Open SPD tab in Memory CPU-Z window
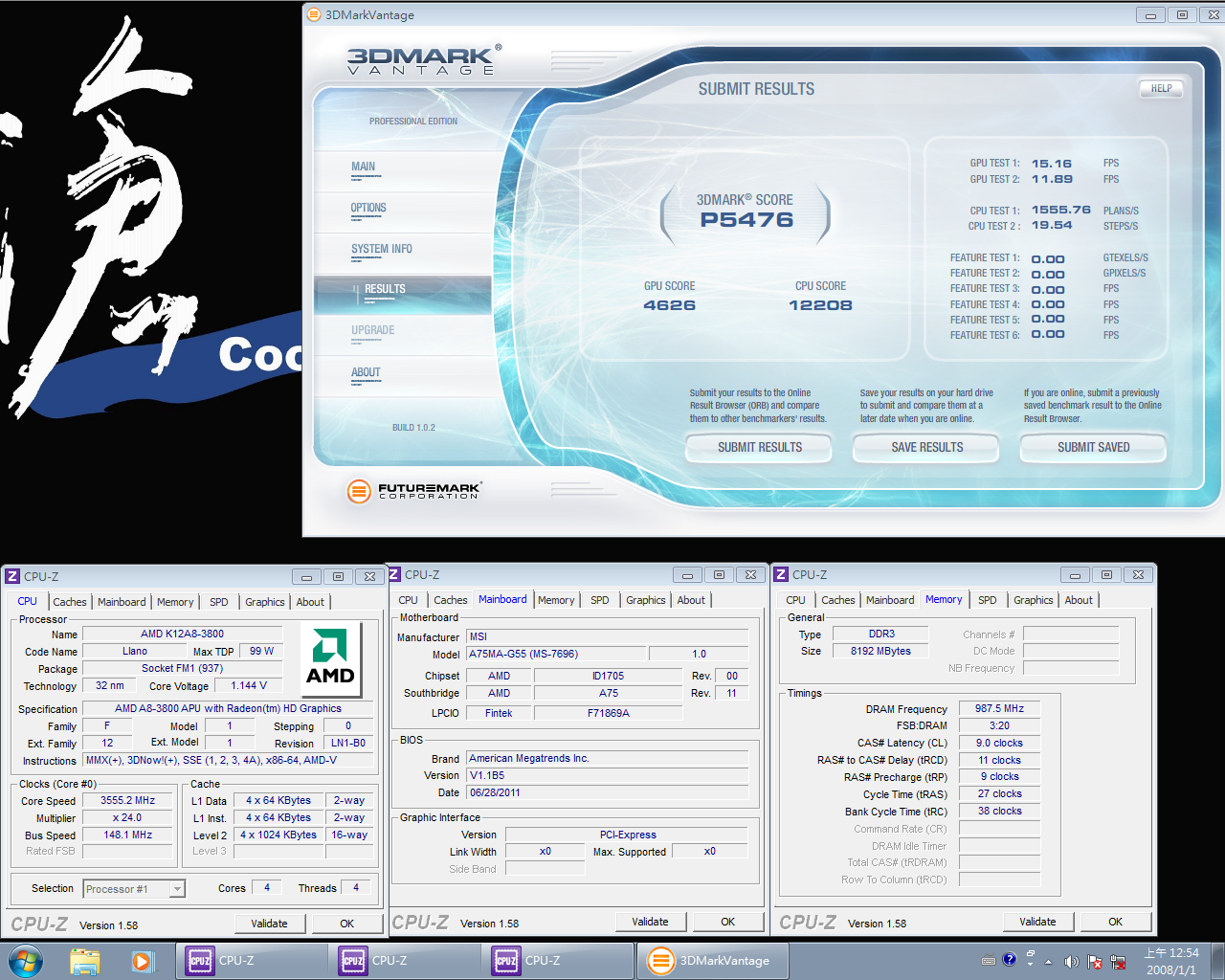Viewport: 1225px width, 980px height. tap(987, 600)
